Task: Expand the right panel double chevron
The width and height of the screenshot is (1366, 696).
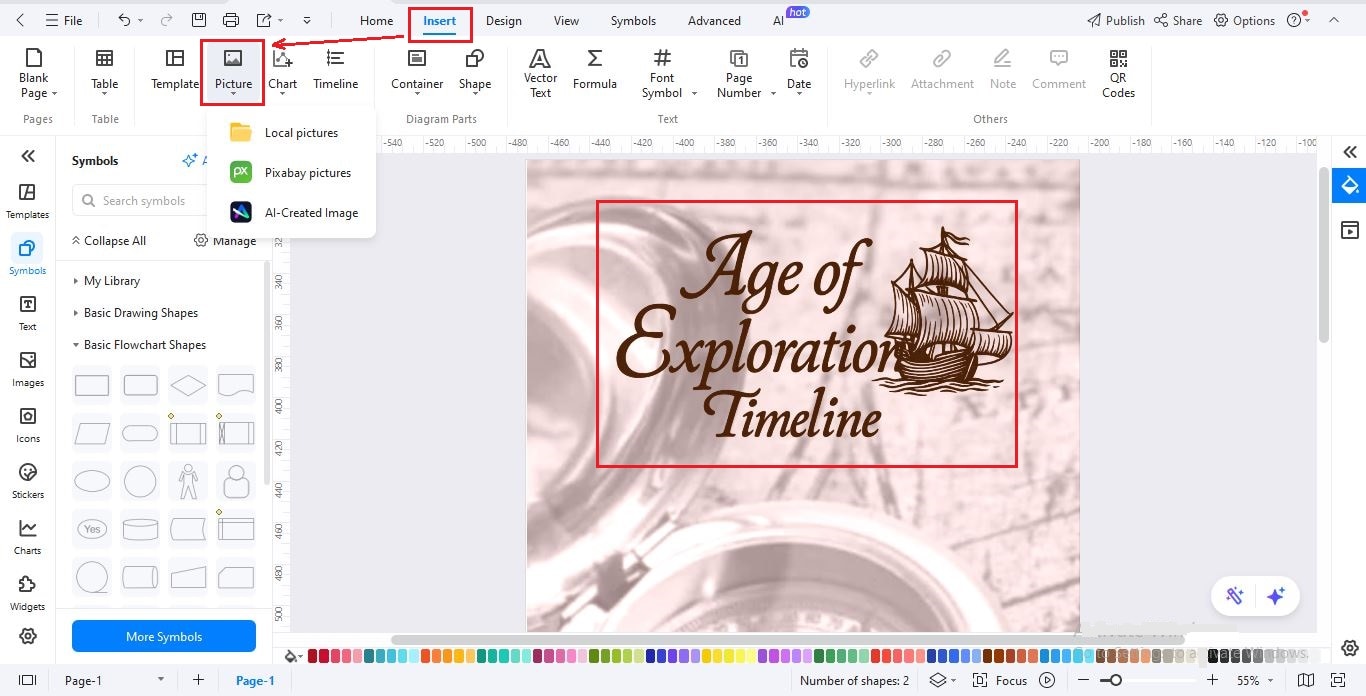Action: point(1350,152)
